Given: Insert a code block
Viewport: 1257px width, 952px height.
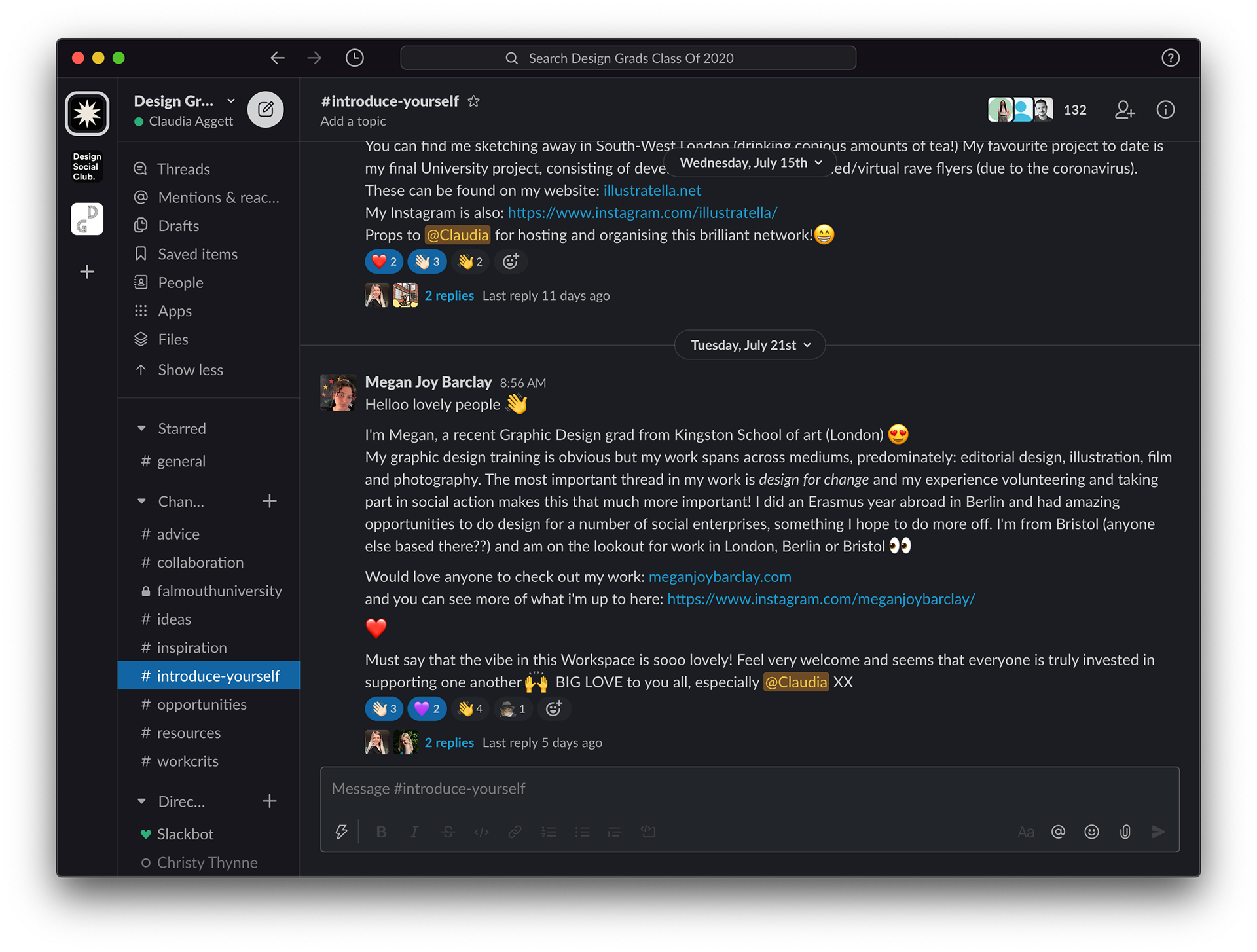Looking at the screenshot, I should click(648, 832).
